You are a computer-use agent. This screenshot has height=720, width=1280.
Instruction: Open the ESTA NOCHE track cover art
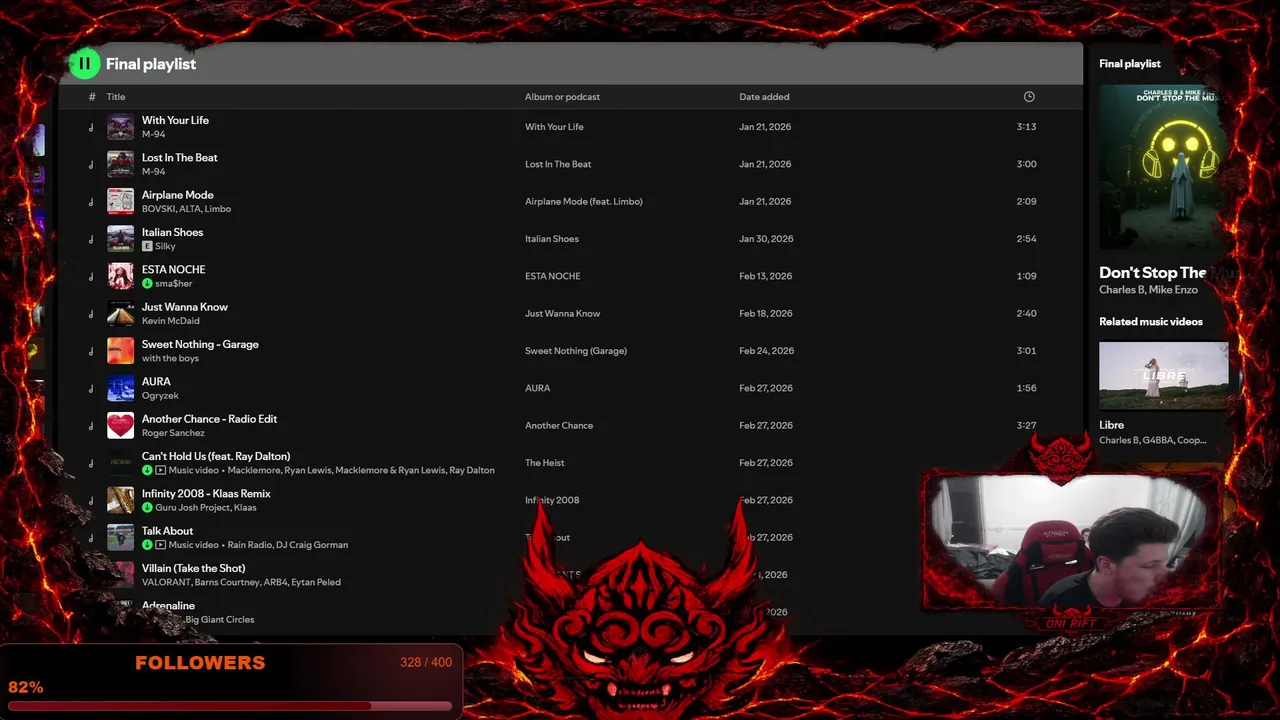[x=120, y=276]
